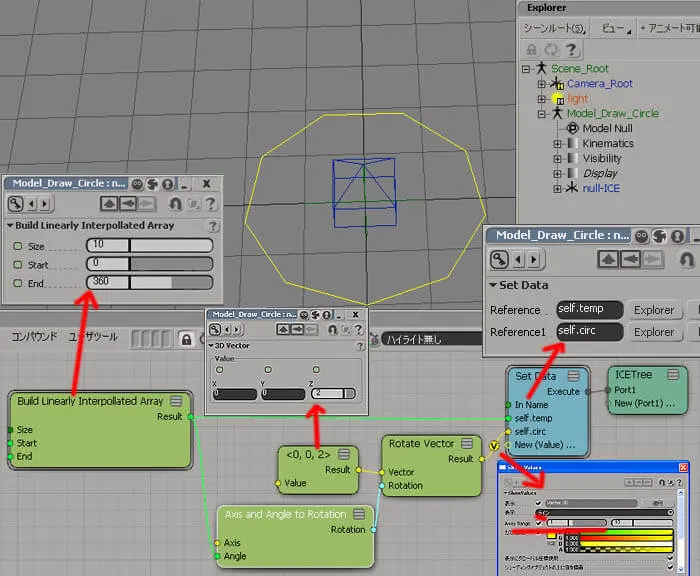The image size is (700, 576).
Task: Toggle the End animation checkbox
Action: [18, 283]
